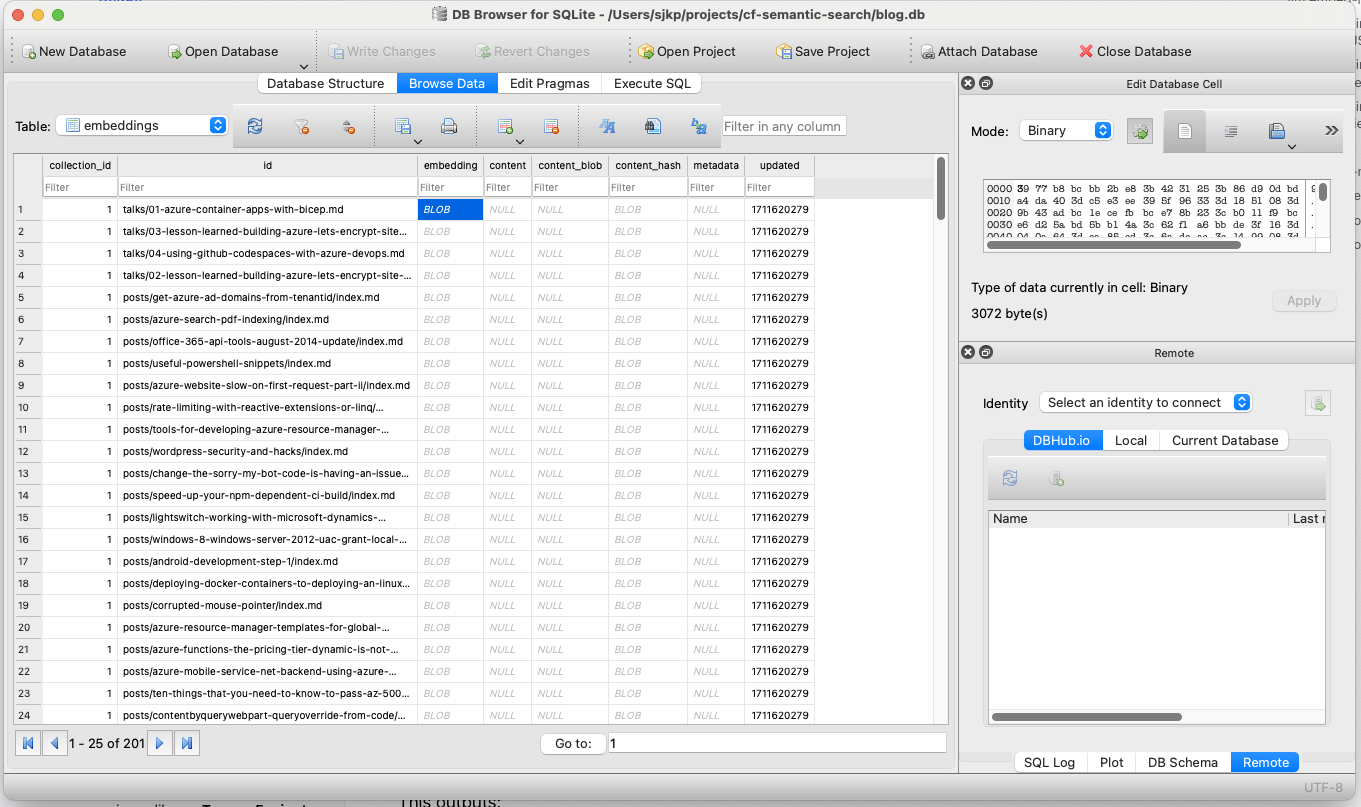Switch to the Execute SQL tab
The width and height of the screenshot is (1361, 807).
651,84
